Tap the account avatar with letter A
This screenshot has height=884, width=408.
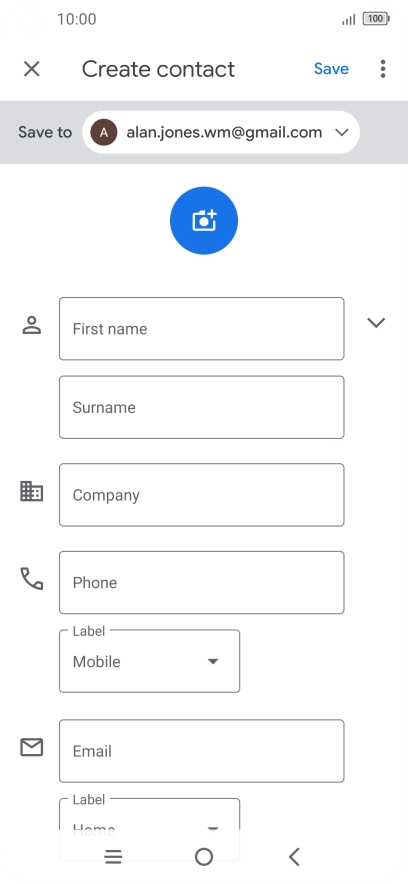[104, 132]
